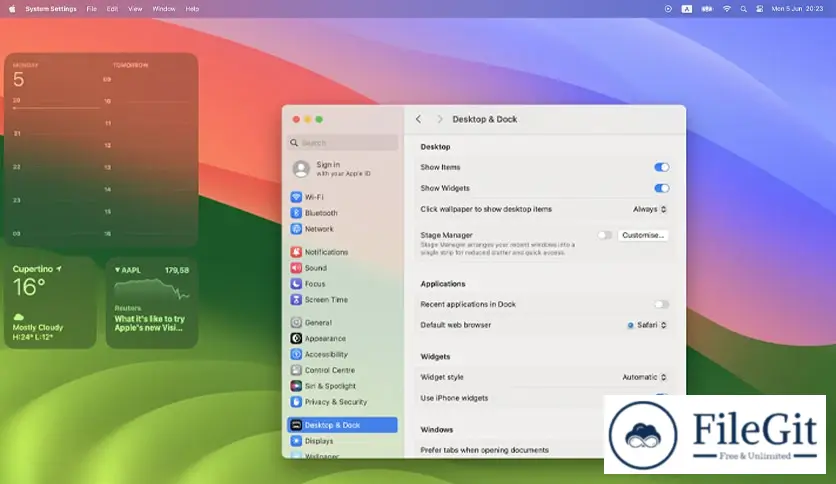Open the Window menu
This screenshot has height=484, width=836.
(164, 9)
